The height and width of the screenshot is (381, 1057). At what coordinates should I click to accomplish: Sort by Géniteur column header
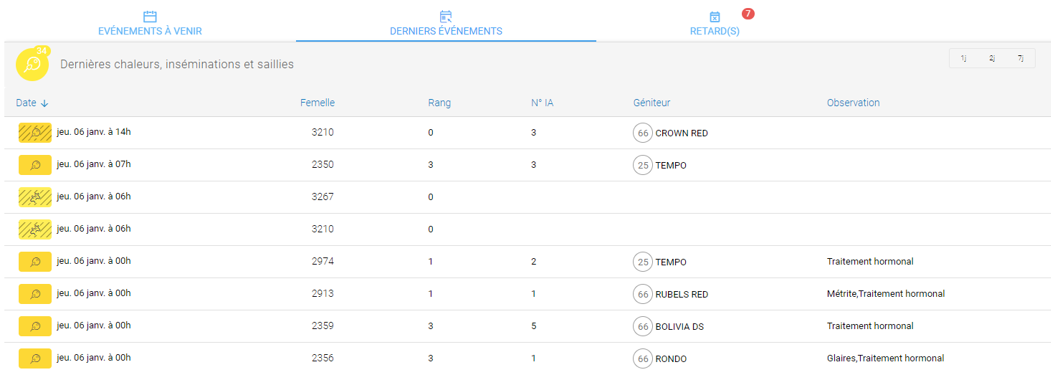point(652,103)
